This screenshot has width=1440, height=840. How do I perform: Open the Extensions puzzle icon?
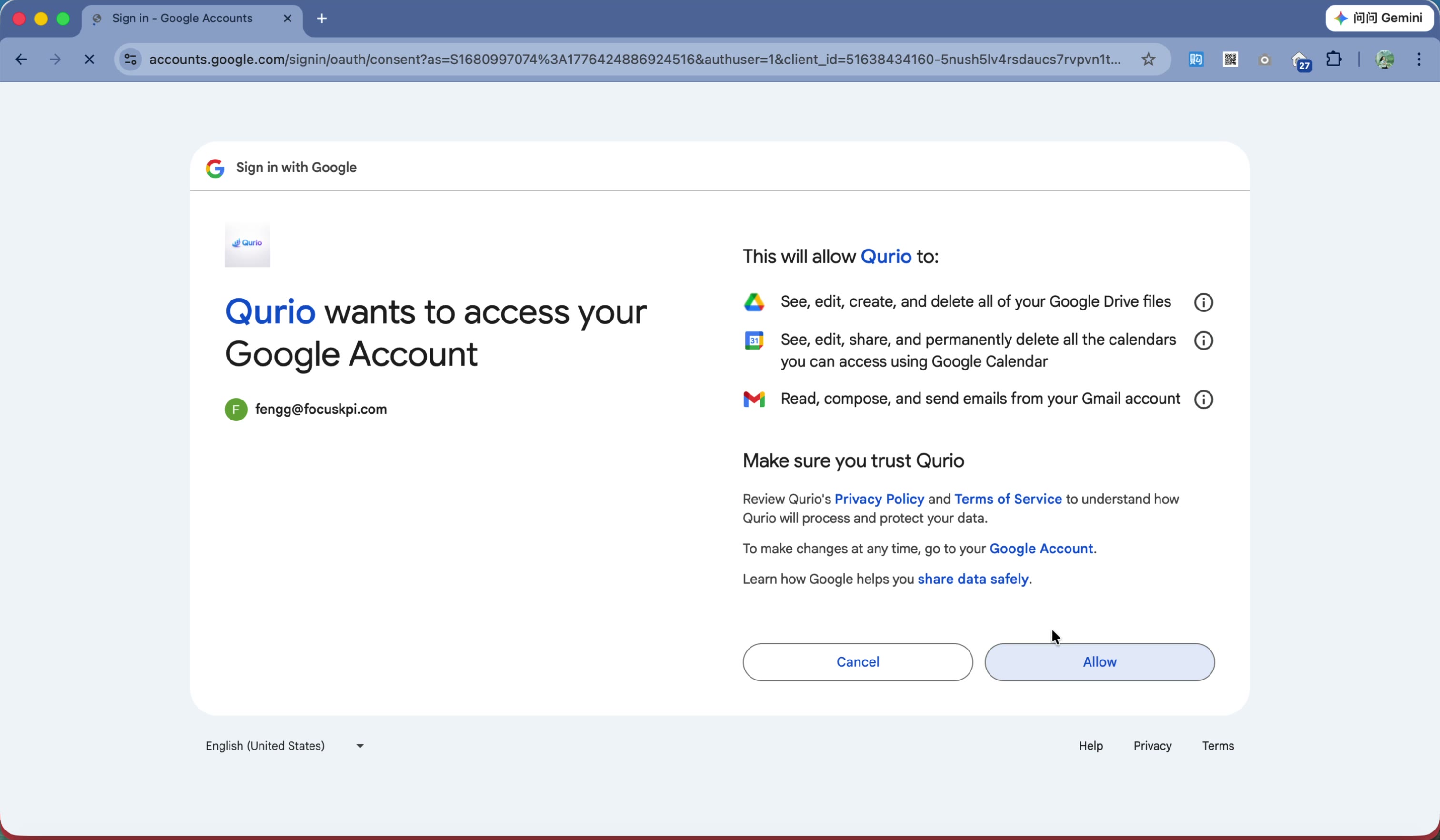tap(1334, 60)
